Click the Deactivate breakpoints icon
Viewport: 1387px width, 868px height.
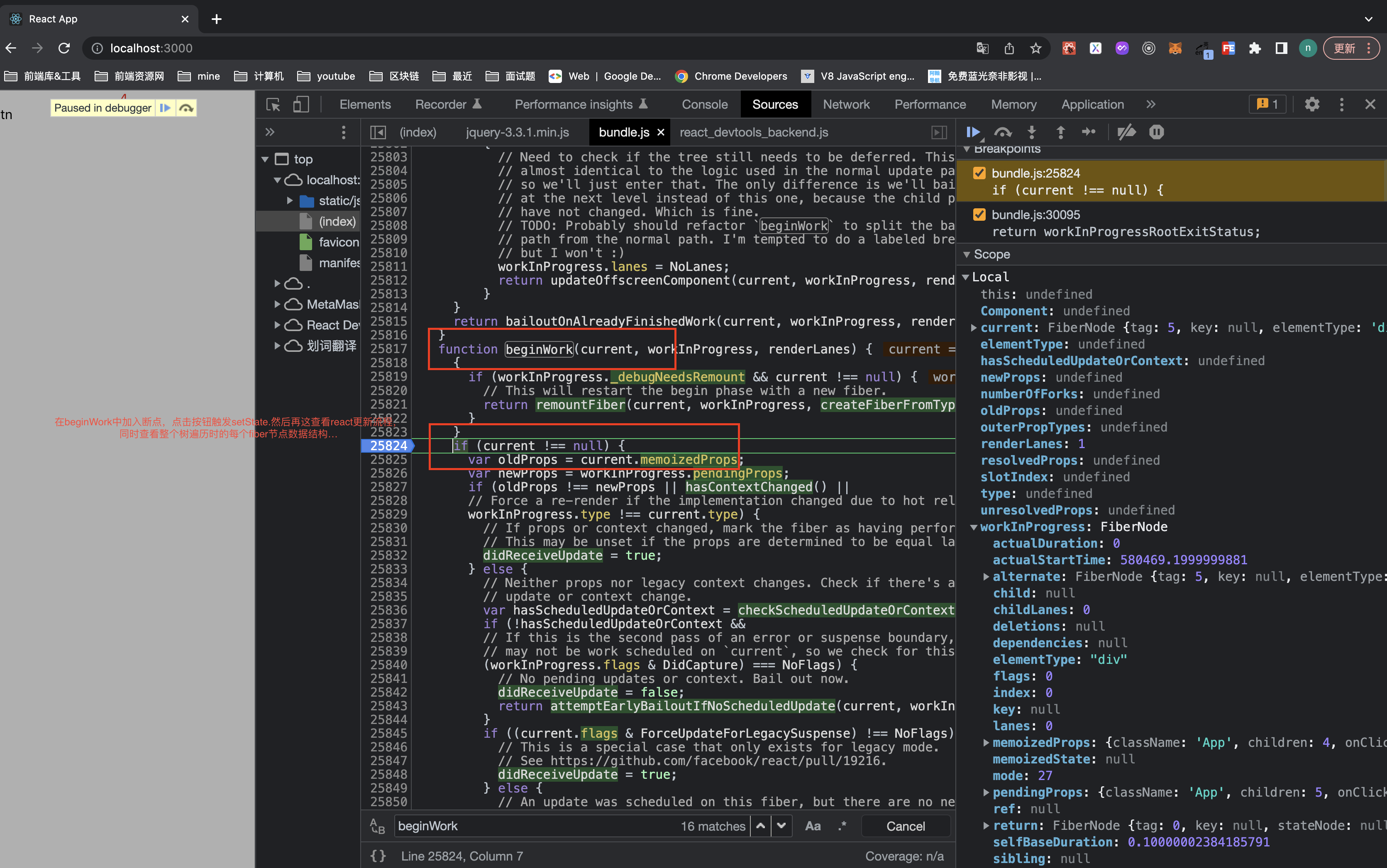[x=1126, y=133]
